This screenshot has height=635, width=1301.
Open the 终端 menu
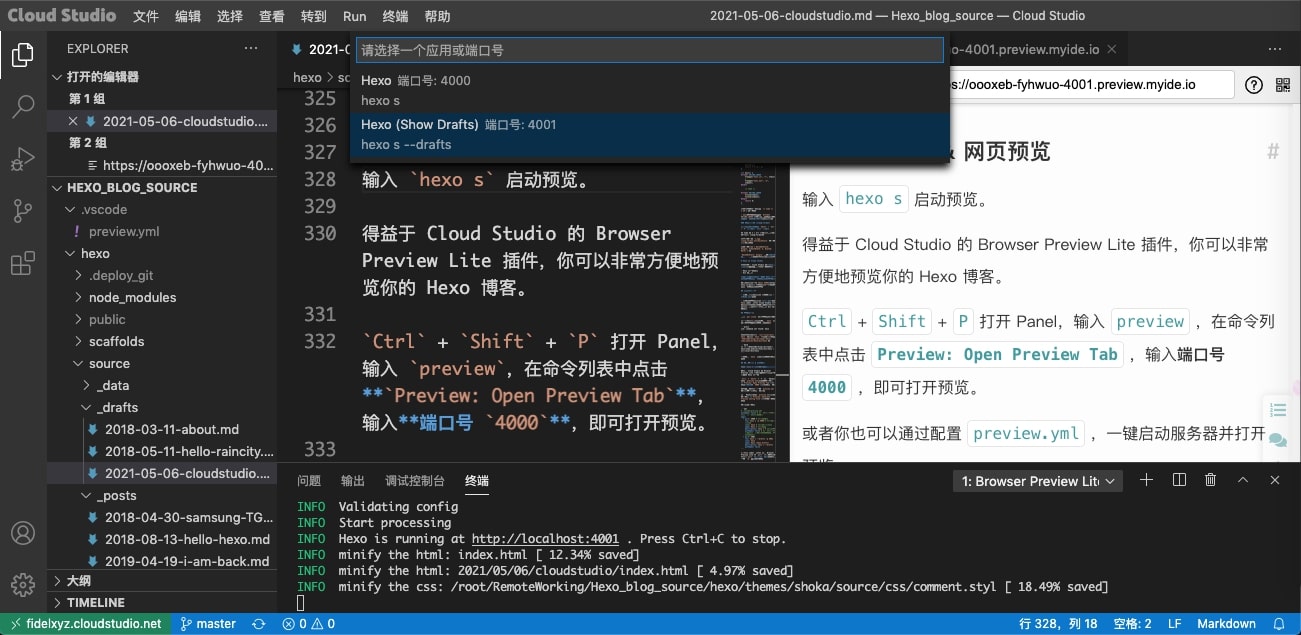click(396, 16)
